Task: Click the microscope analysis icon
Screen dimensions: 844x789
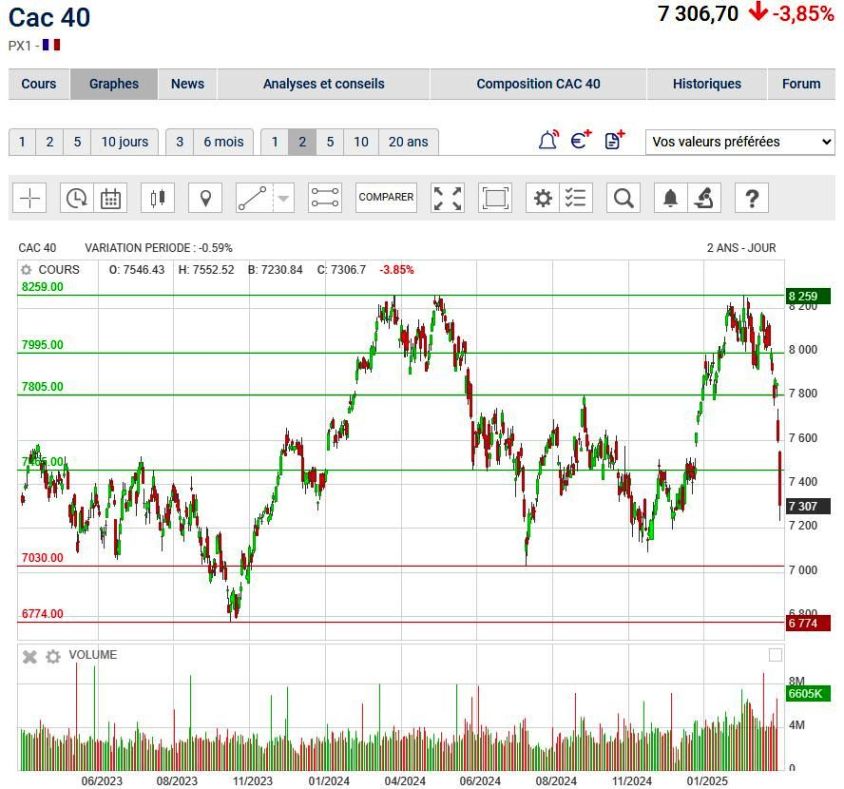Action: point(704,198)
